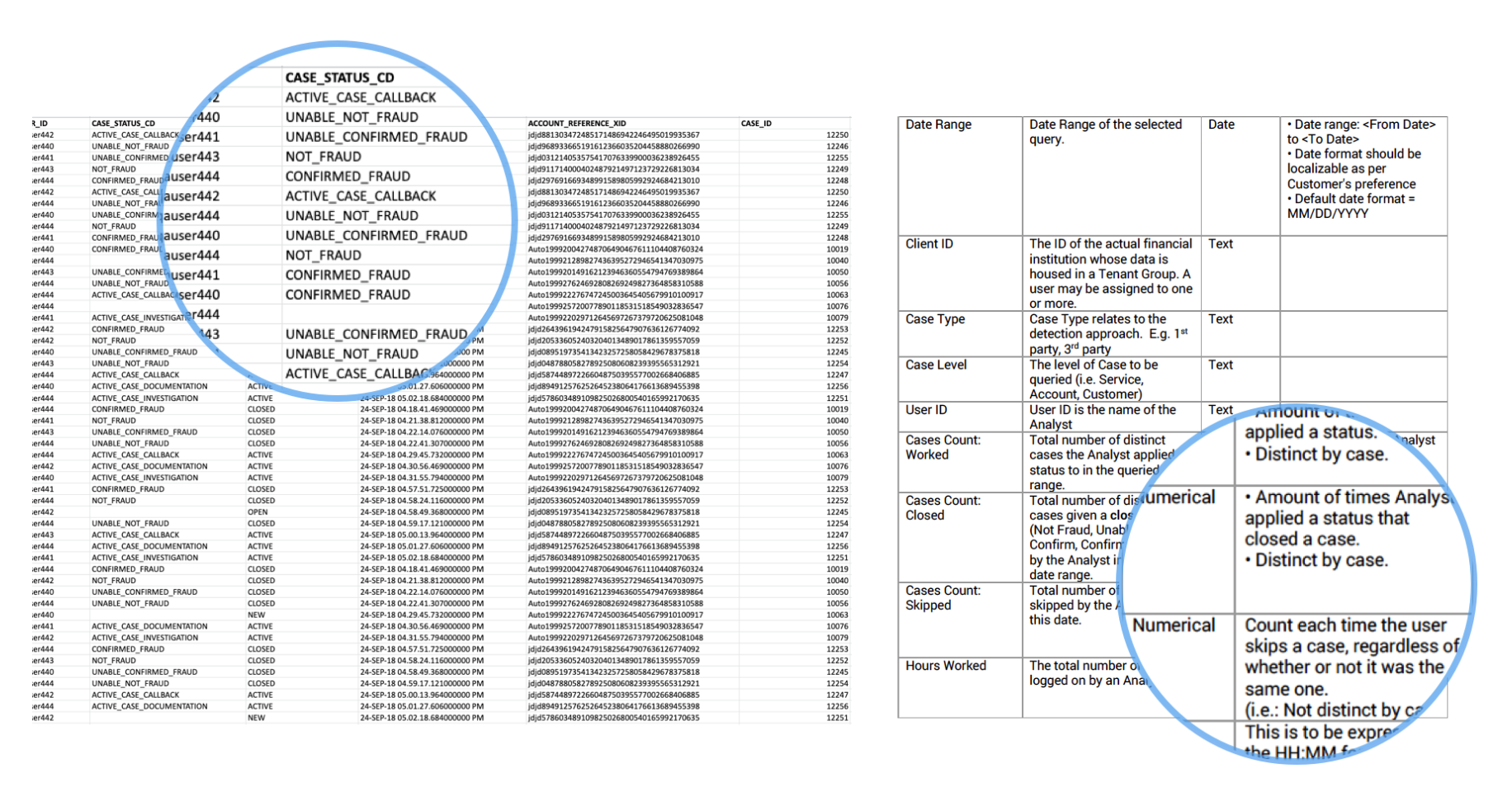Click the 'Client ID' field name cell
The height and width of the screenshot is (787, 1512).
[960, 273]
